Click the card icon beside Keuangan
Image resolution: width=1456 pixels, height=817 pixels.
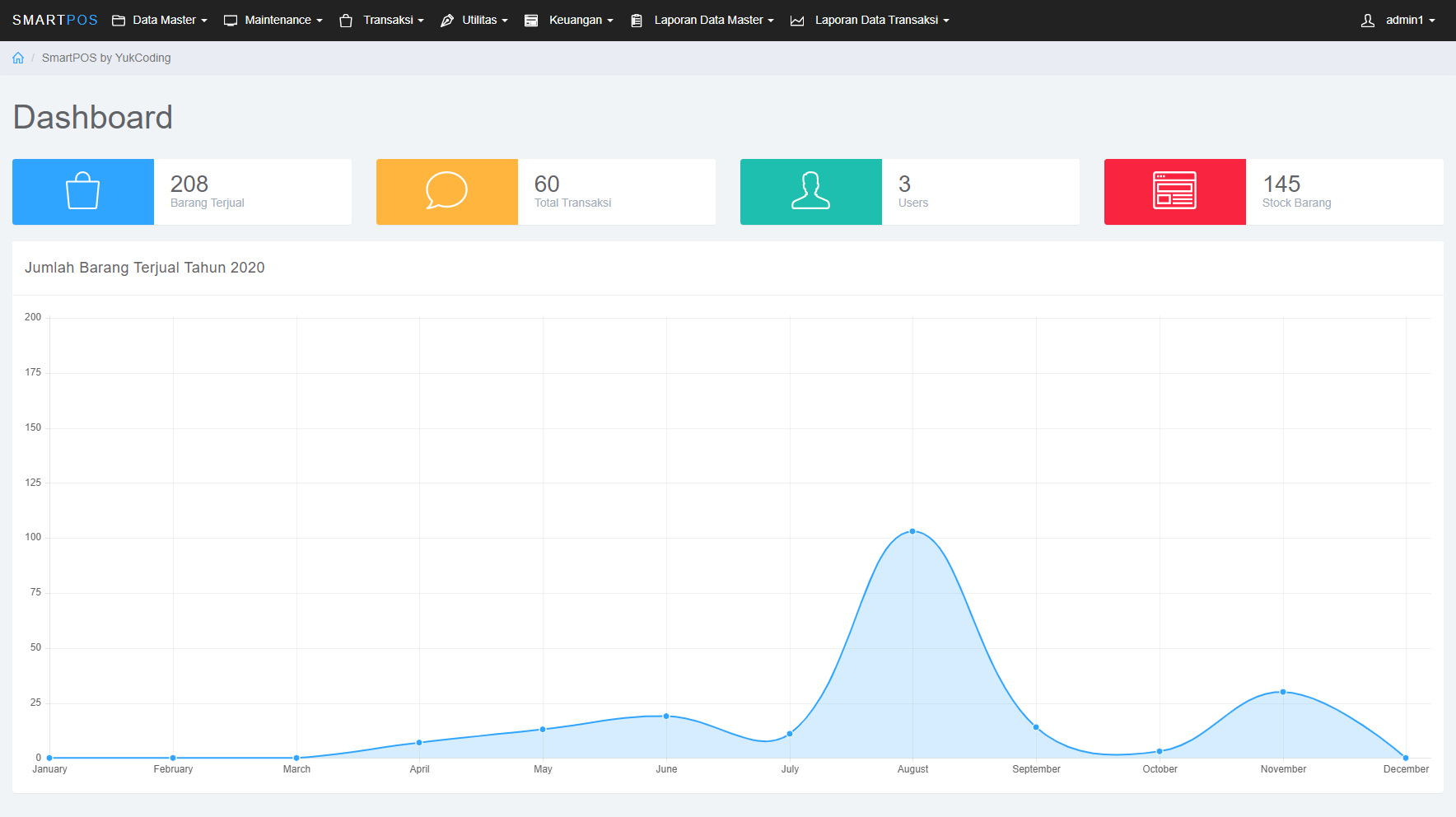[x=531, y=21]
